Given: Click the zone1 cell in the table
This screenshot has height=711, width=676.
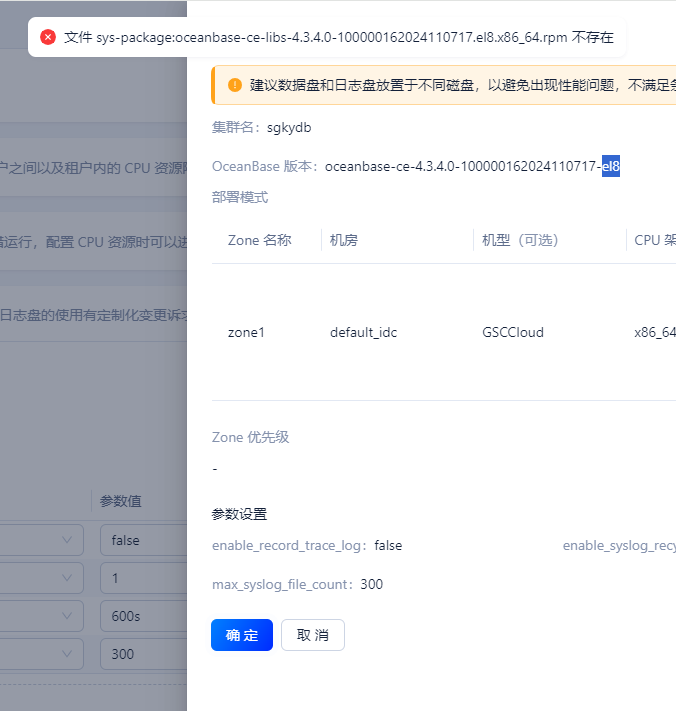Looking at the screenshot, I should [x=246, y=332].
